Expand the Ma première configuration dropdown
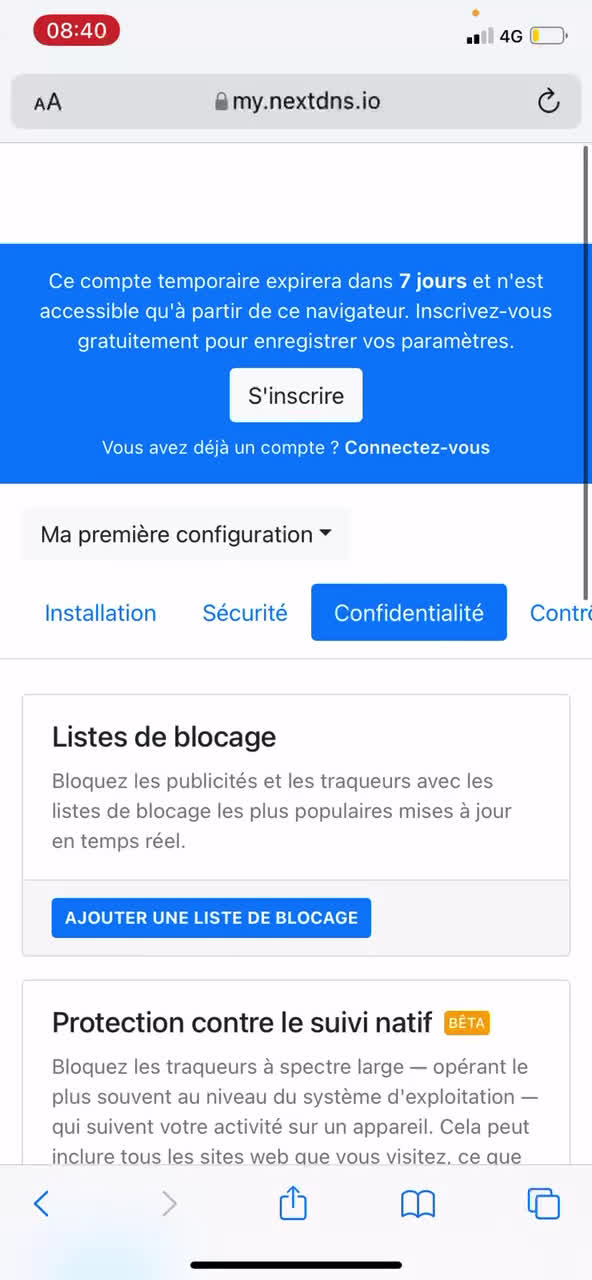The height and width of the screenshot is (1280, 592). pos(185,534)
